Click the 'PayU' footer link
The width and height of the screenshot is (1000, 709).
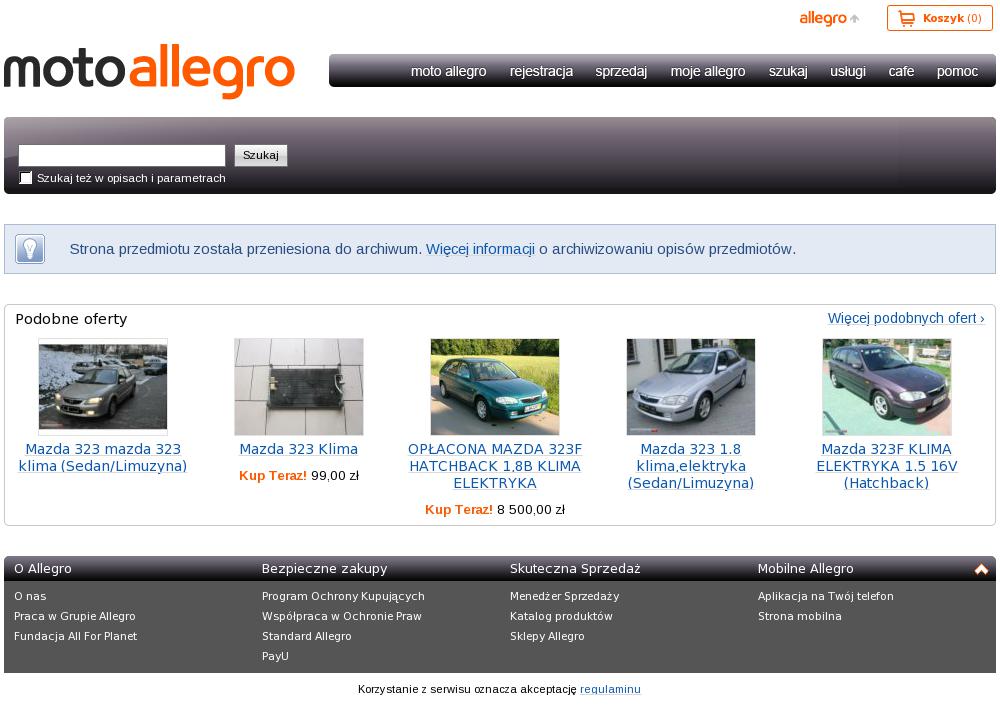[x=275, y=655]
